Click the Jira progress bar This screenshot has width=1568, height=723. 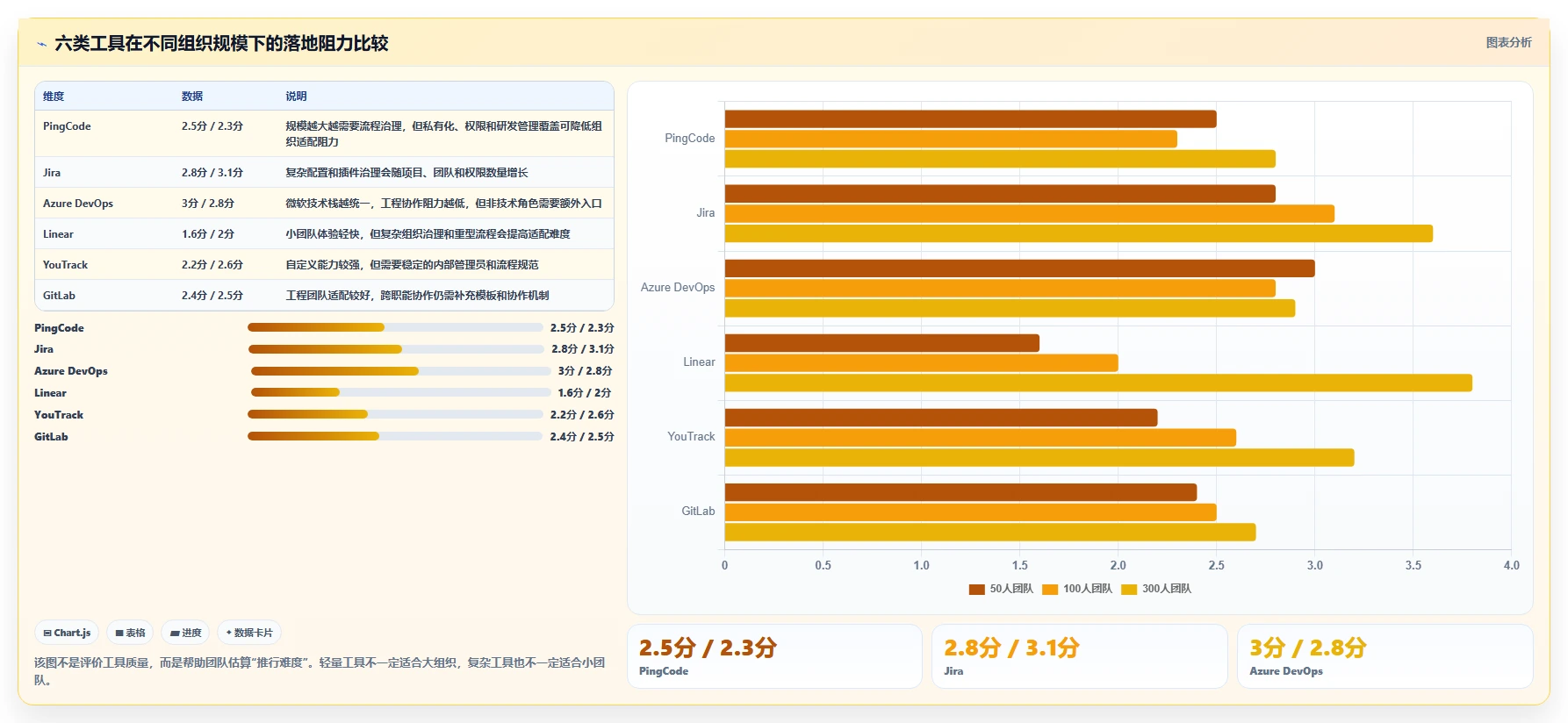pos(396,349)
